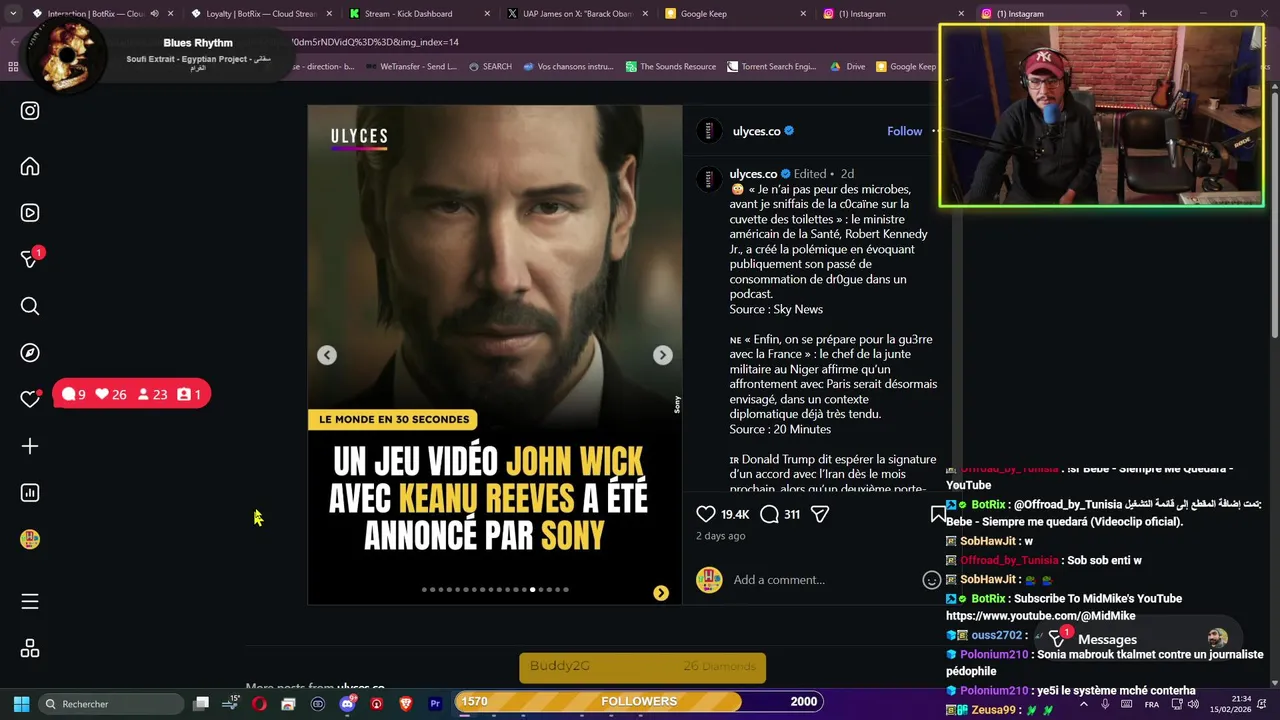1280x720 pixels.
Task: Open post more options three dots
Action: coord(934,131)
